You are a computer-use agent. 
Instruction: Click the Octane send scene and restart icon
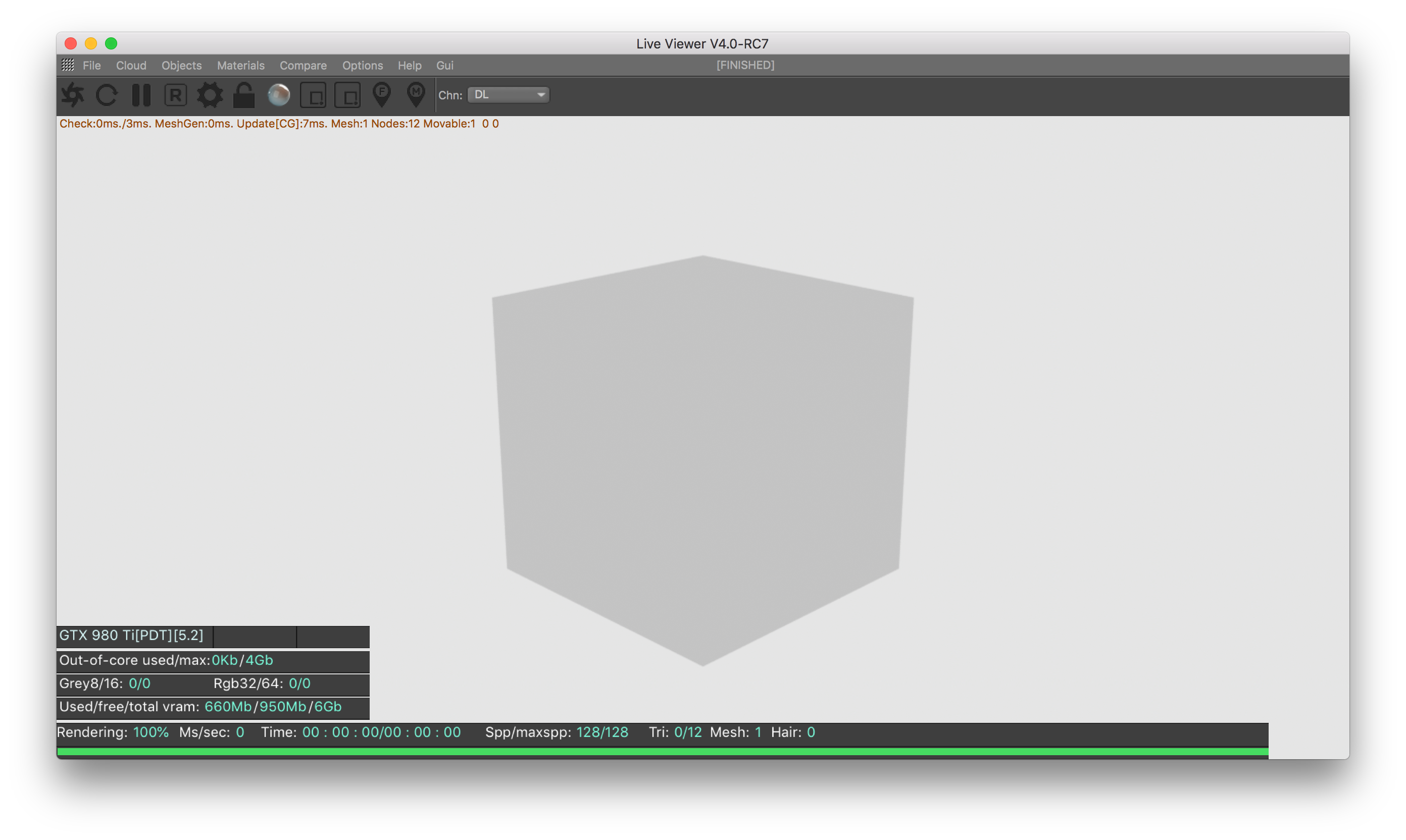(x=73, y=95)
